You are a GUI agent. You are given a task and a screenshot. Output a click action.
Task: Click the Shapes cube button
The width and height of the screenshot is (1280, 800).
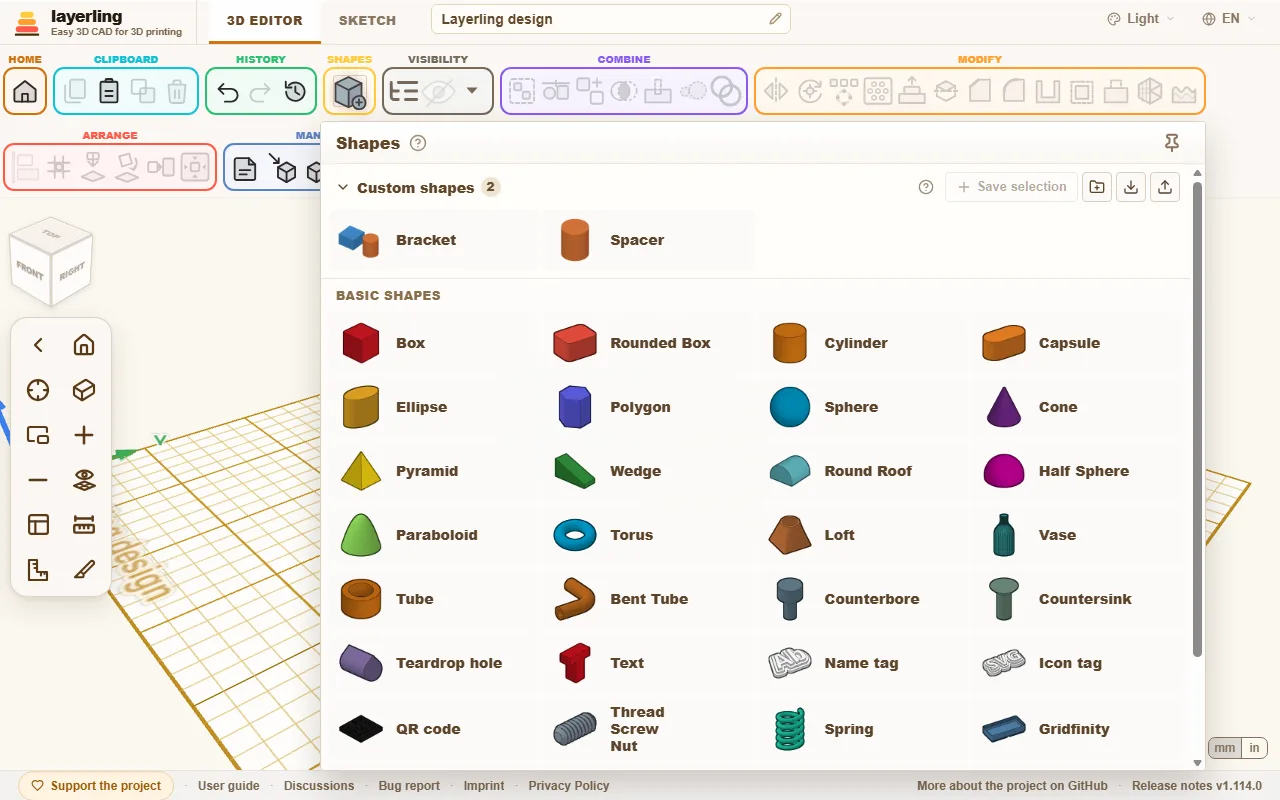pos(350,92)
